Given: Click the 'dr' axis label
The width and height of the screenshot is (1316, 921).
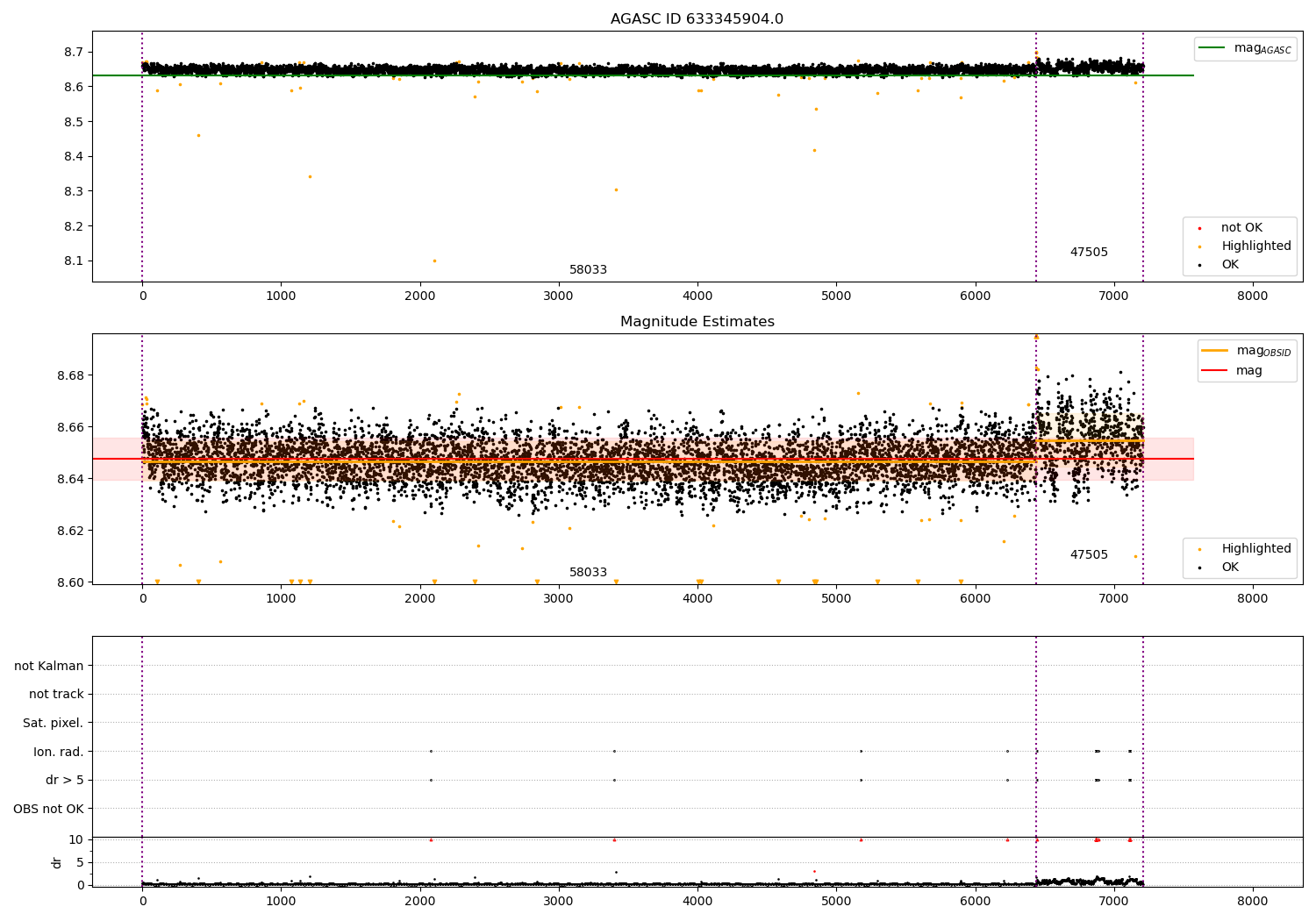Looking at the screenshot, I should click(57, 862).
